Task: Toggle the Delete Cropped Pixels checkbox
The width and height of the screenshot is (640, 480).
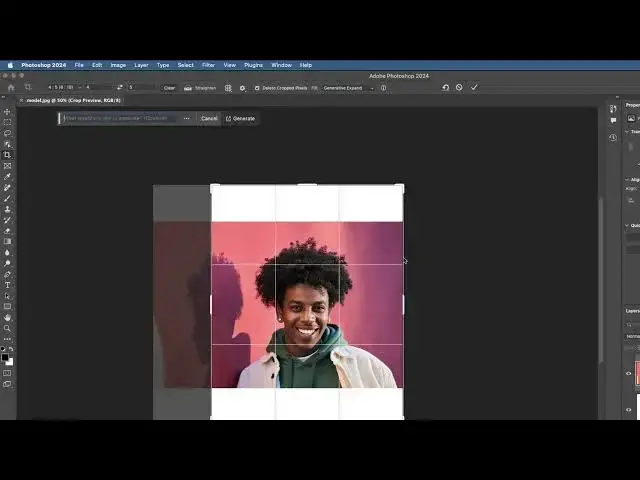Action: tap(257, 88)
